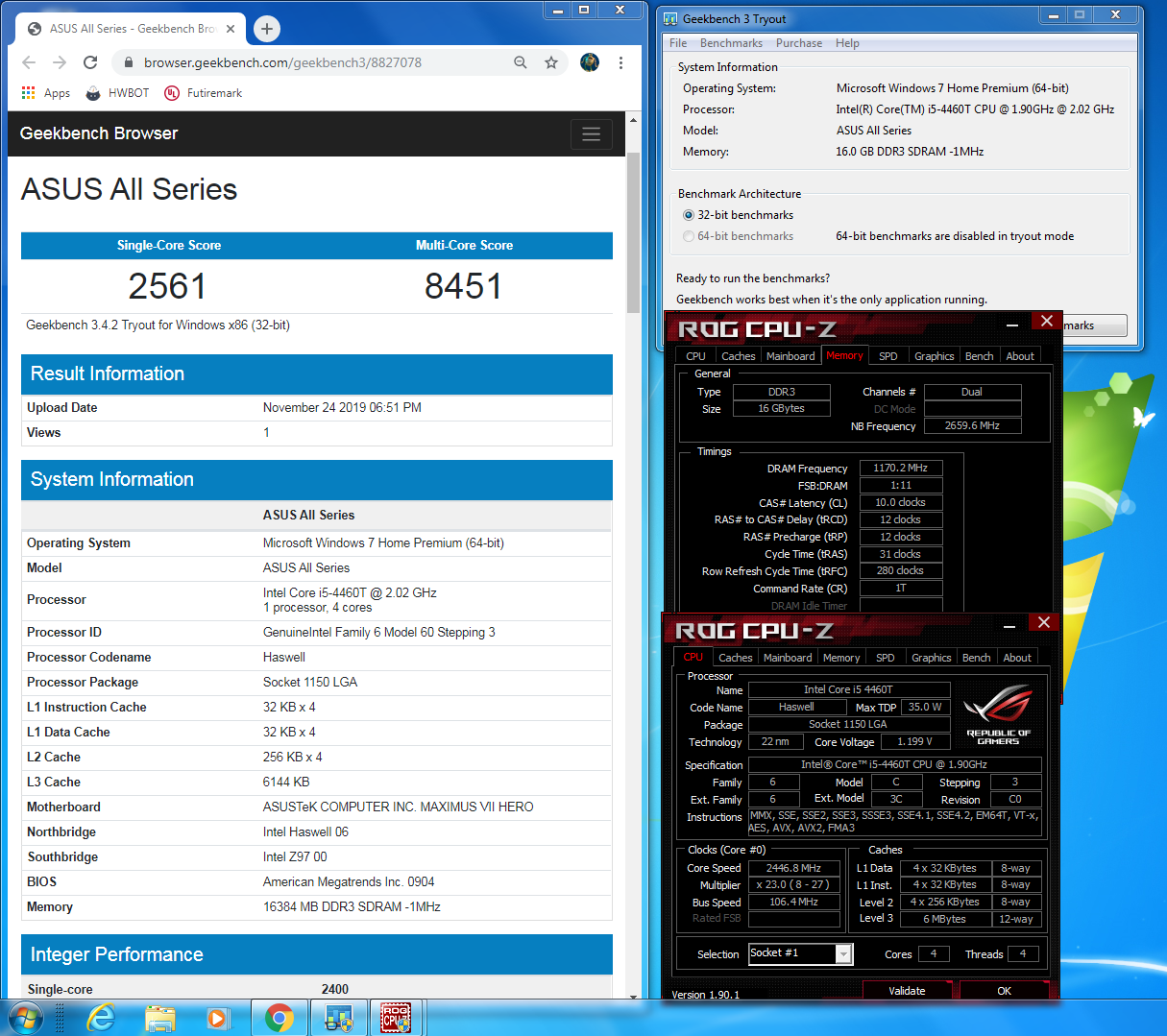
Task: Open the Help menu in Geekbench 3
Action: (847, 43)
